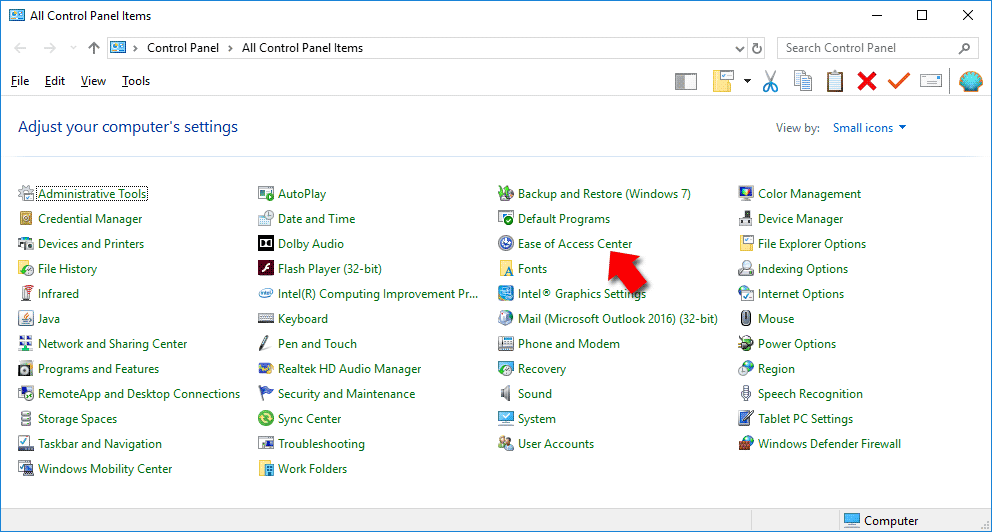Screen dimensions: 992x532
Task: Click the Color Management icon
Action: coord(746,194)
